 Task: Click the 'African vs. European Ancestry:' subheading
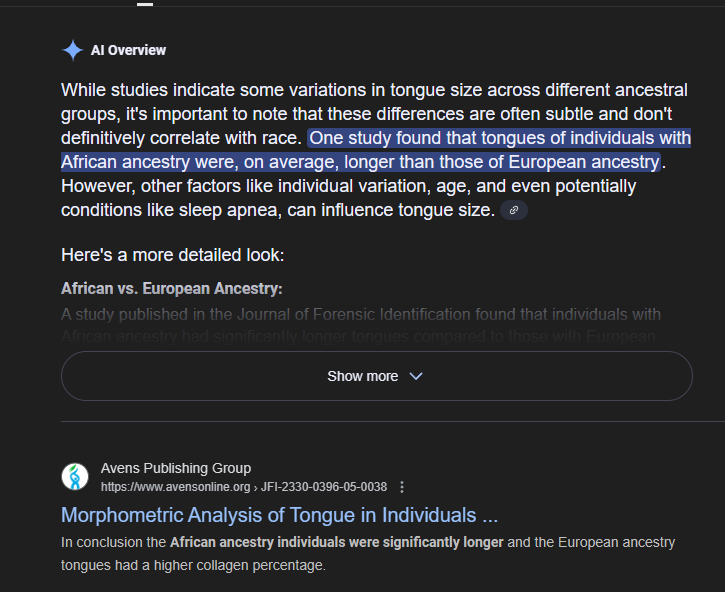(x=172, y=289)
